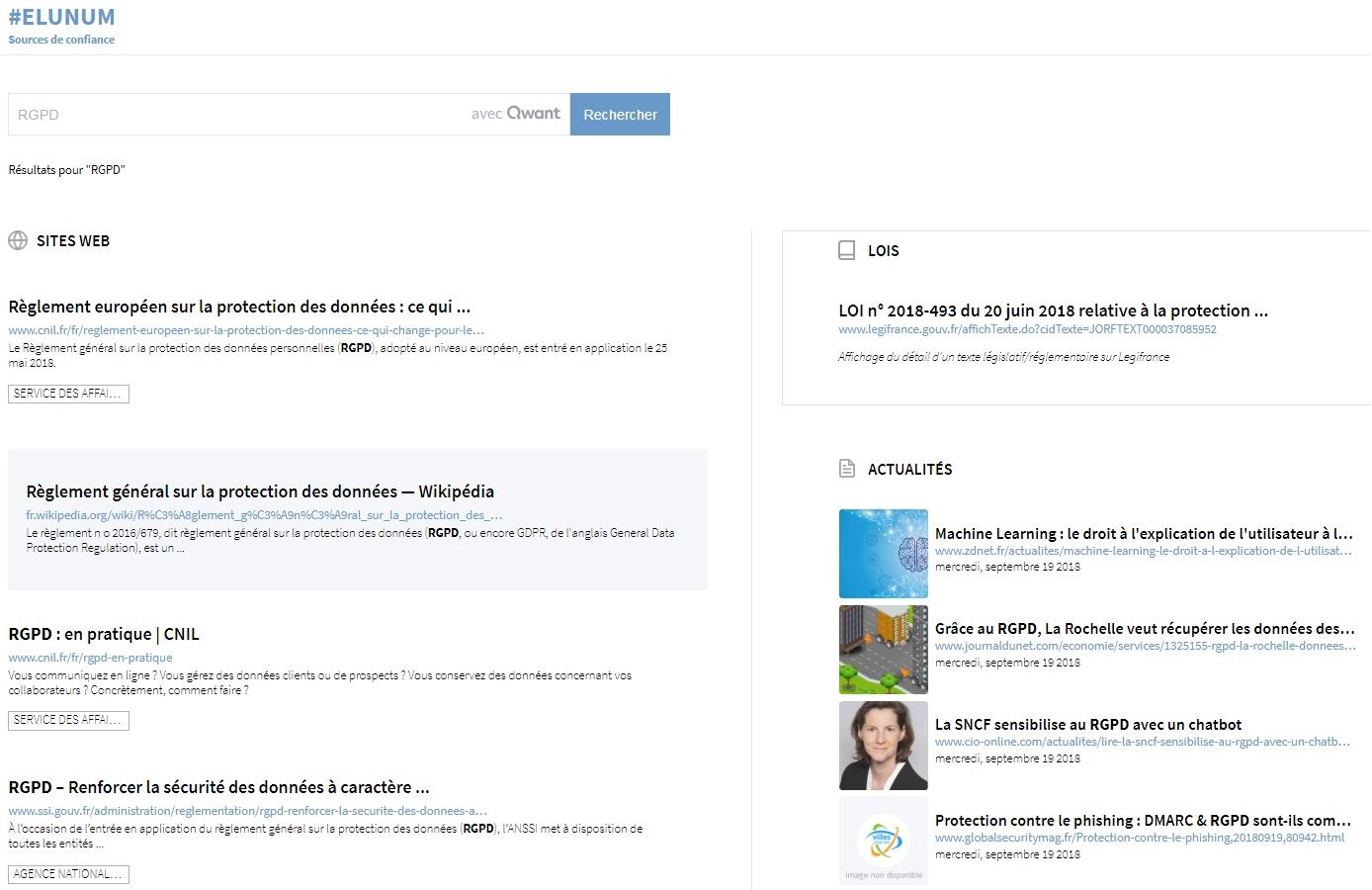Click the legifrance.gouv.fr URL link
The height and width of the screenshot is (890, 1372).
coord(1027,329)
